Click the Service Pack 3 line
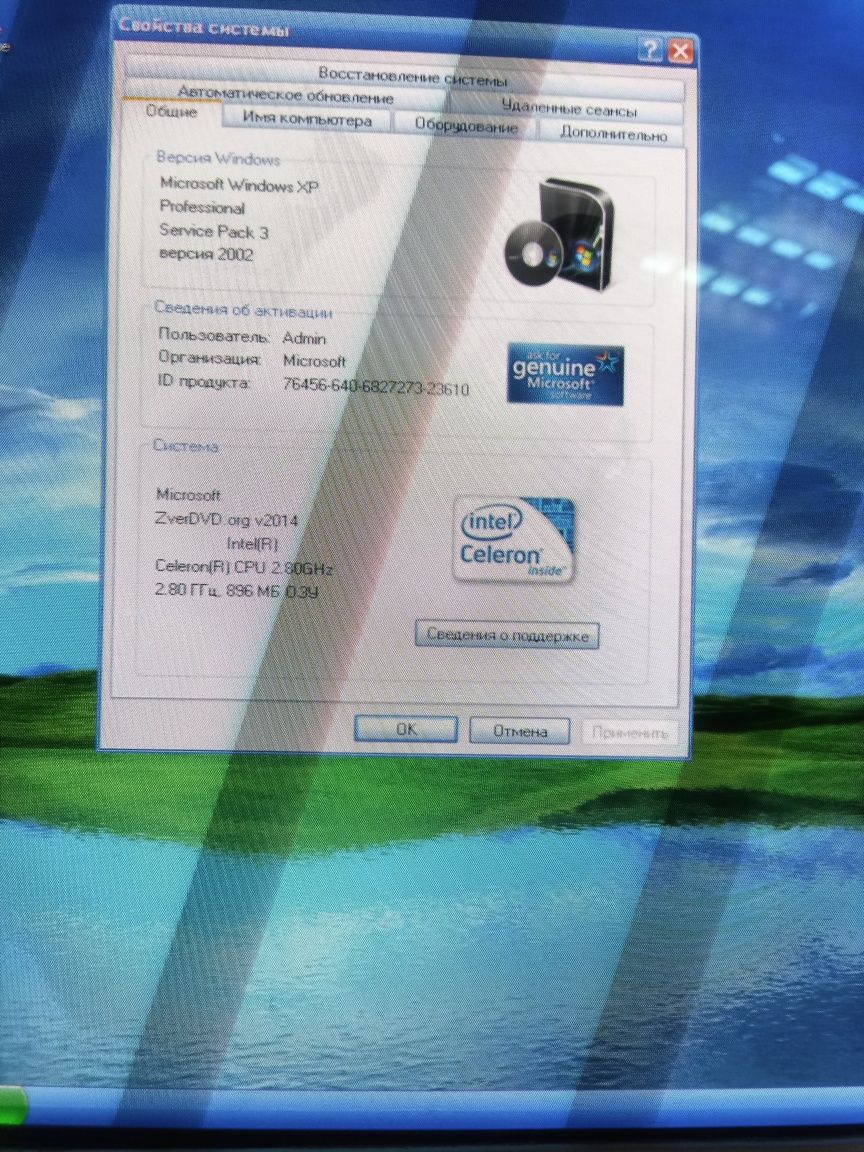Screen dimensions: 864x1152 tap(214, 231)
